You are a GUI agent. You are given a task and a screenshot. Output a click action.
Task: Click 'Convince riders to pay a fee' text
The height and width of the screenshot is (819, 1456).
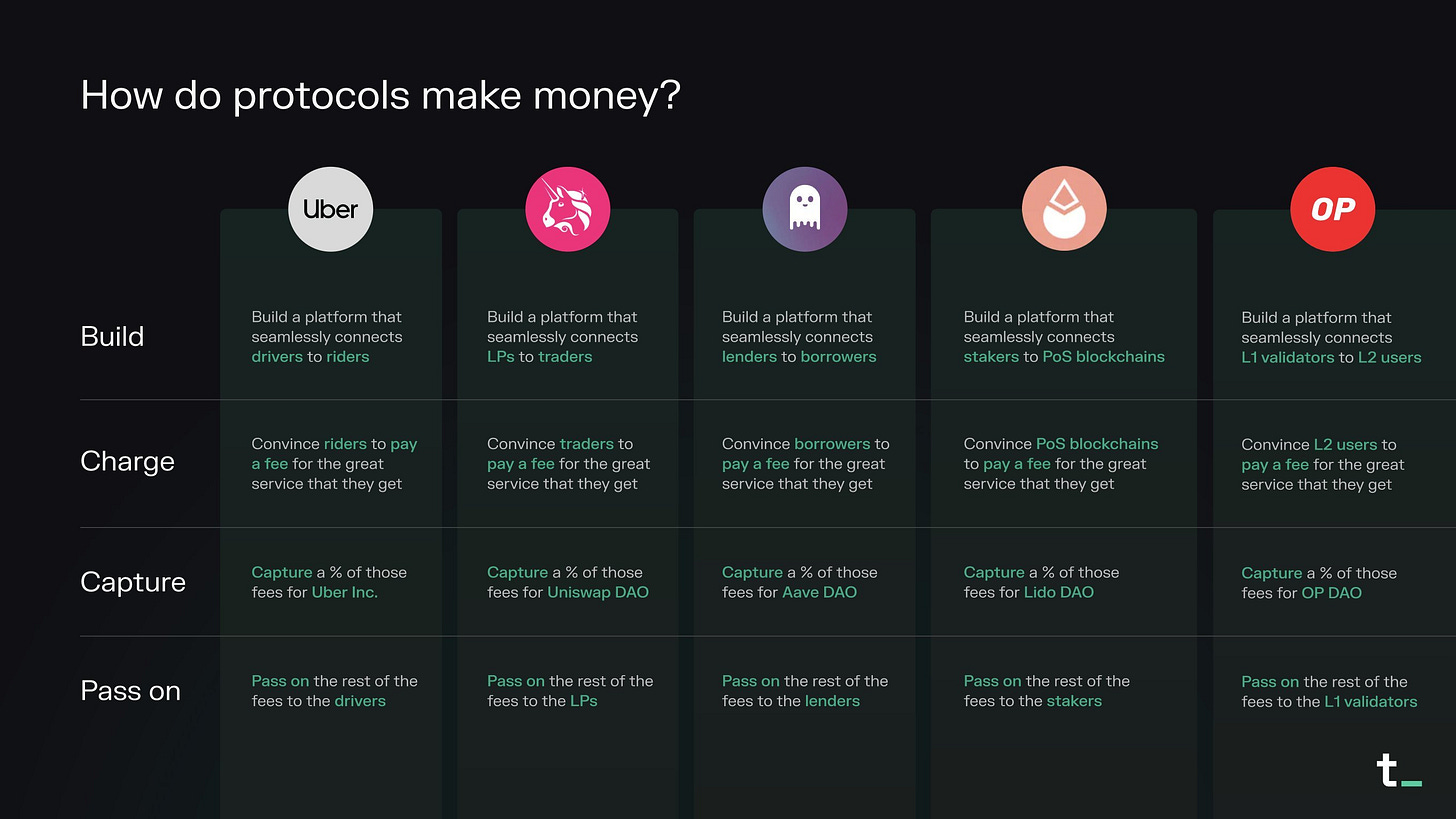coord(334,454)
